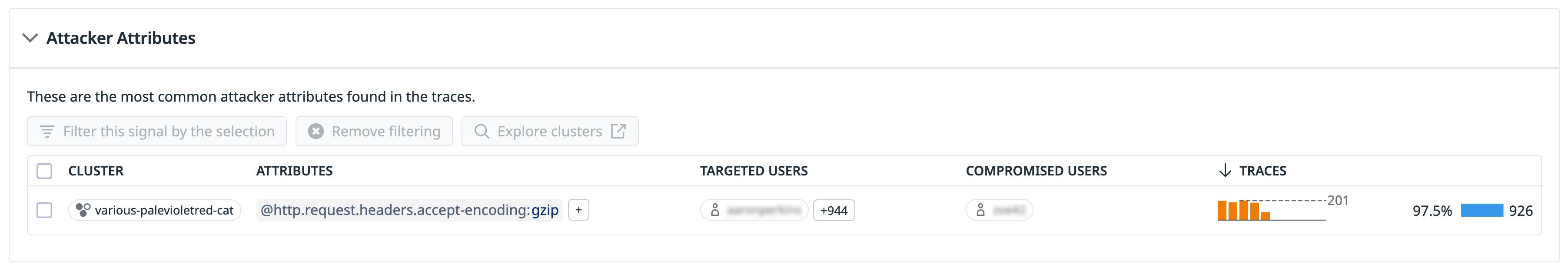
Task: Click the Filter this signal by the selection button
Action: [x=156, y=131]
